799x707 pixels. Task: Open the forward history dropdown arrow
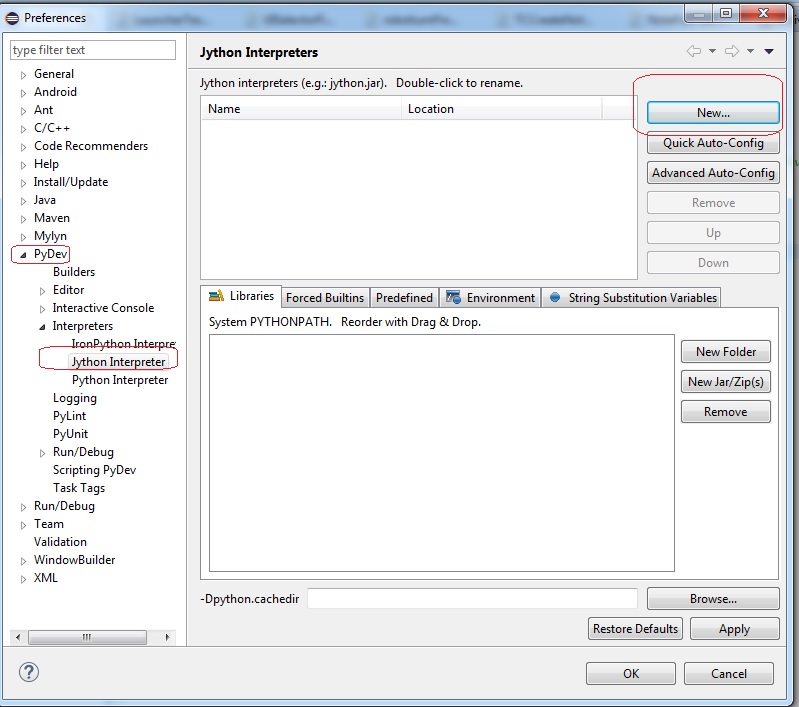point(750,51)
